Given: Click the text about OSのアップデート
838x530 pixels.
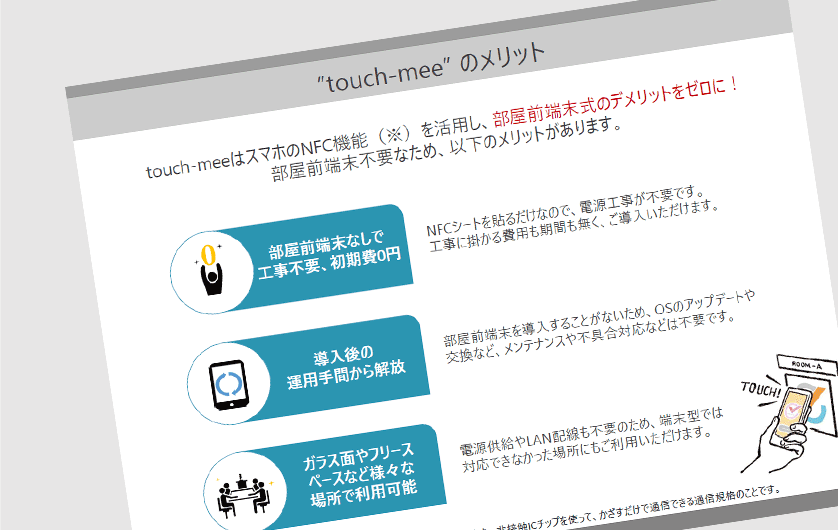Looking at the screenshot, I should click(x=599, y=317).
